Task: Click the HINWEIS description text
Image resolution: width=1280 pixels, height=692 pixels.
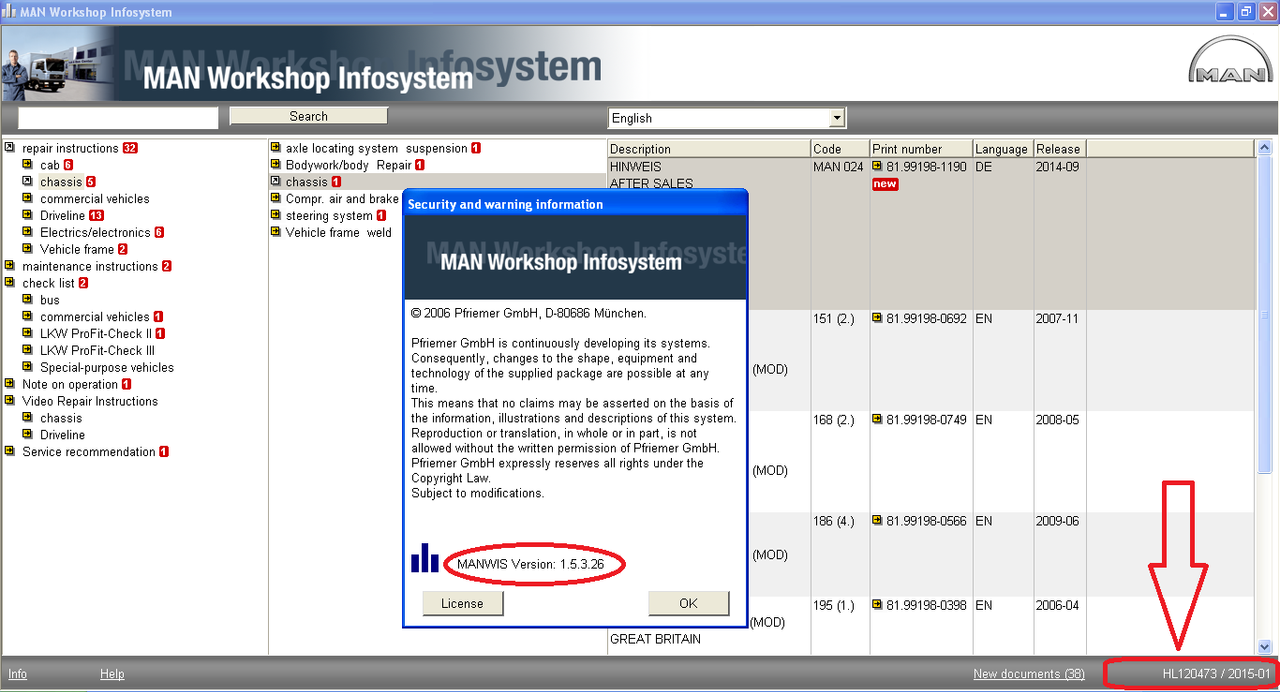Action: pos(635,167)
